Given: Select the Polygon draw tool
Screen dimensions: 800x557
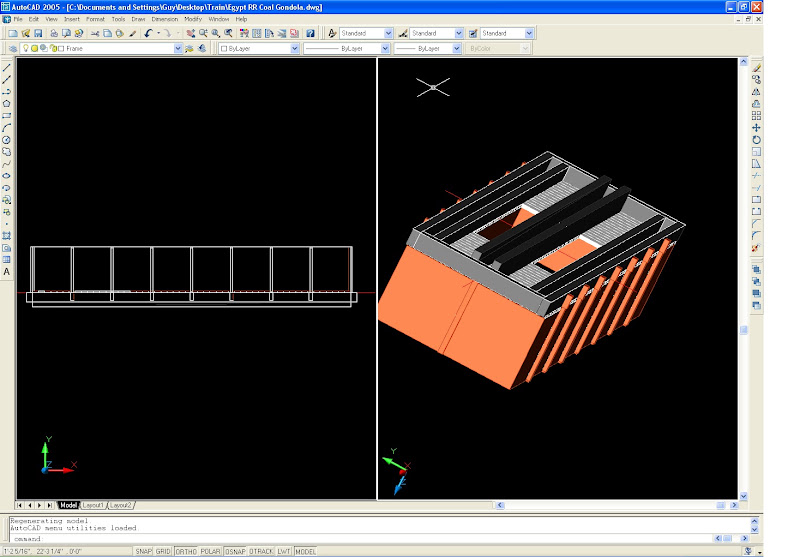Looking at the screenshot, I should point(7,104).
